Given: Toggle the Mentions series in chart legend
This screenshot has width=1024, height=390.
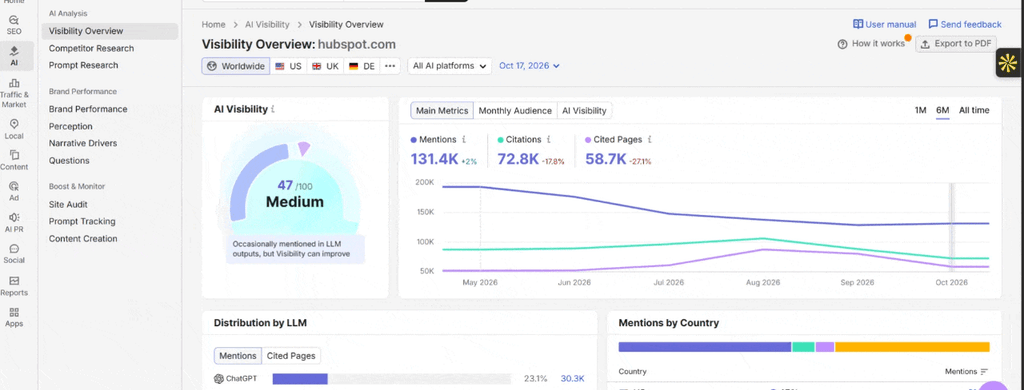Looking at the screenshot, I should tap(434, 139).
